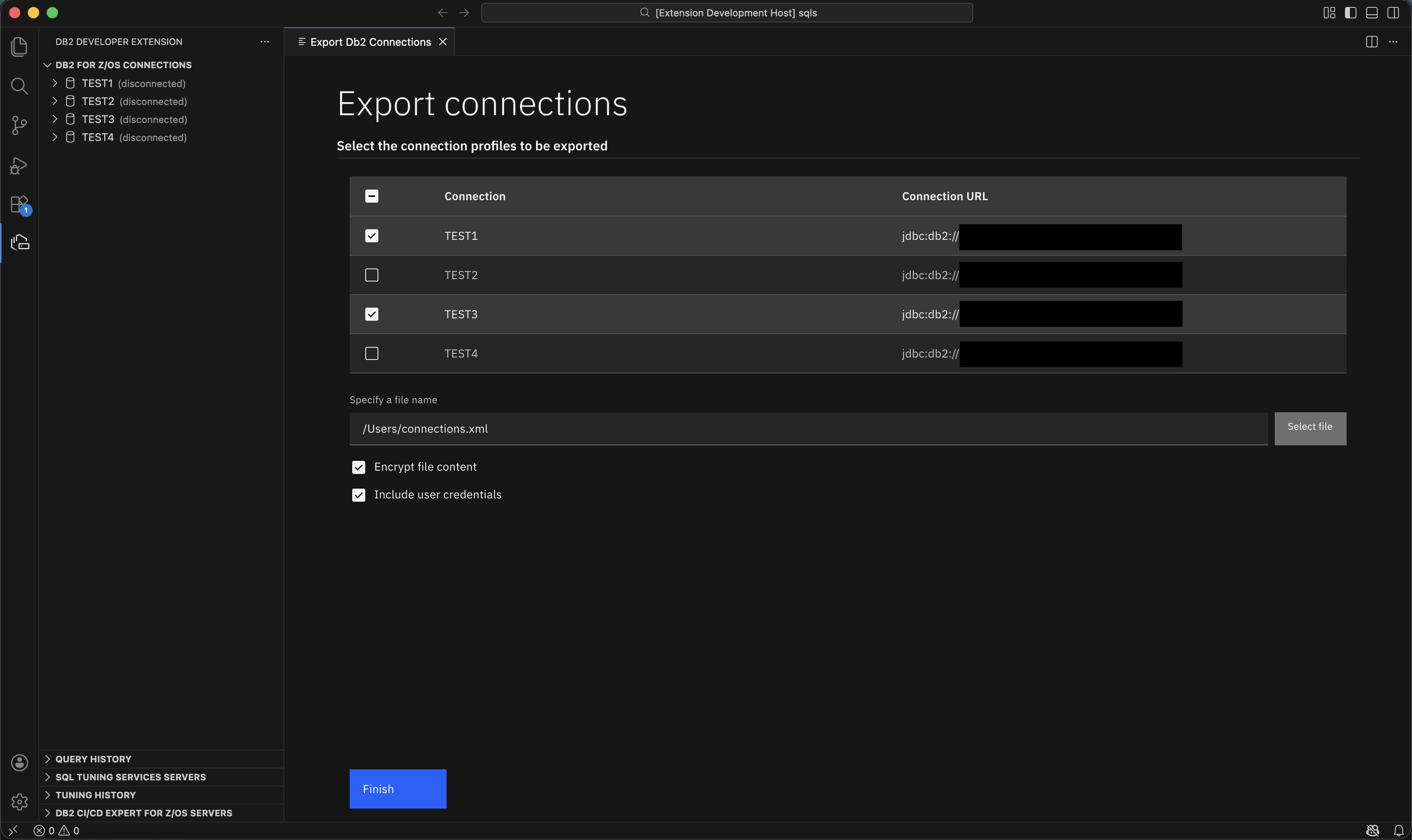Viewport: 1412px width, 840px height.
Task: Open the Search view in activity bar
Action: 19,86
